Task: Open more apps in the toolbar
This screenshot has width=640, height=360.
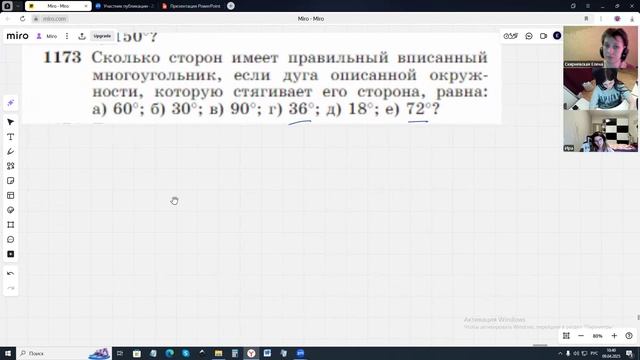Action: [11, 254]
